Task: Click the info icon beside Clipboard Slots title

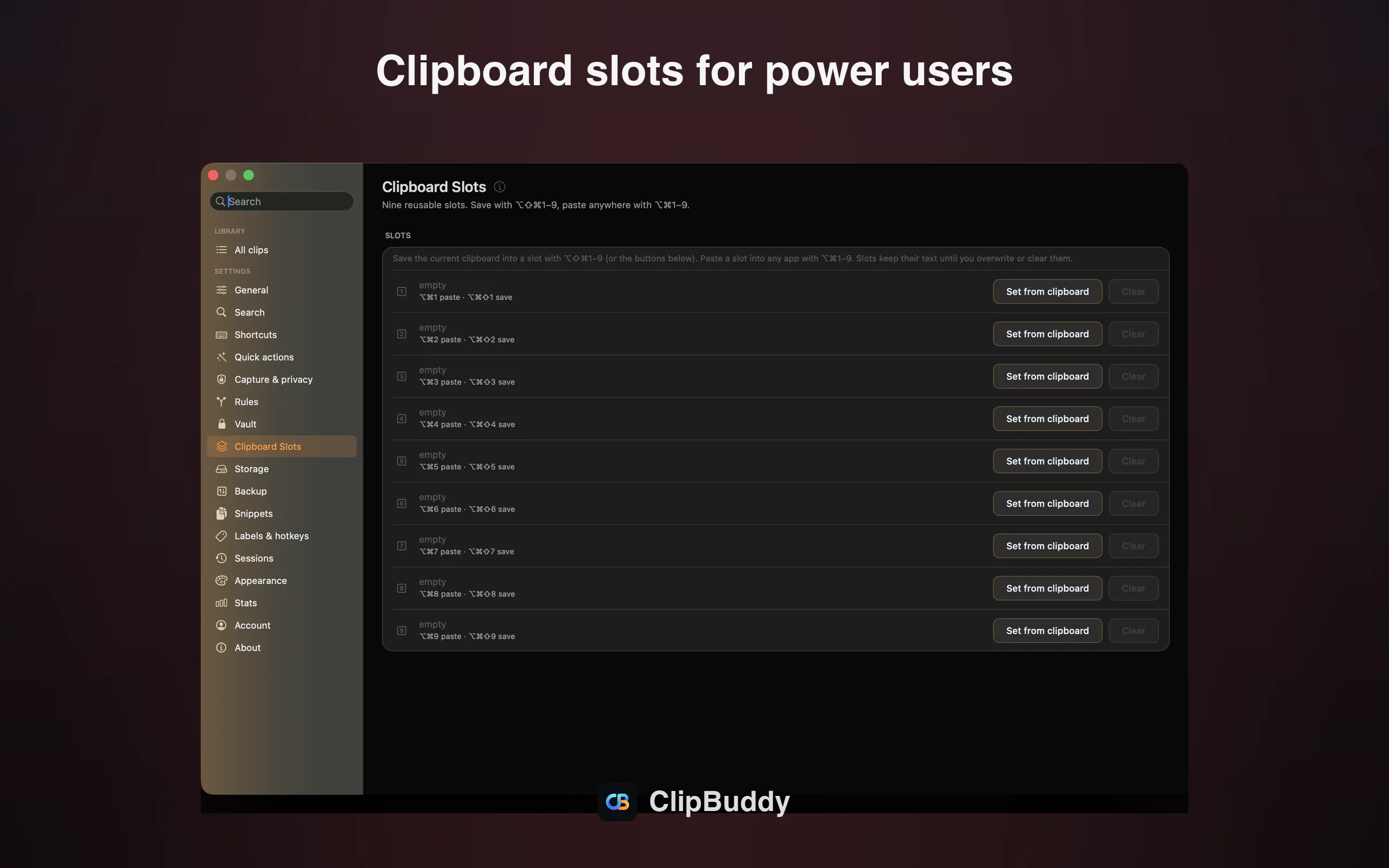Action: pos(499,187)
